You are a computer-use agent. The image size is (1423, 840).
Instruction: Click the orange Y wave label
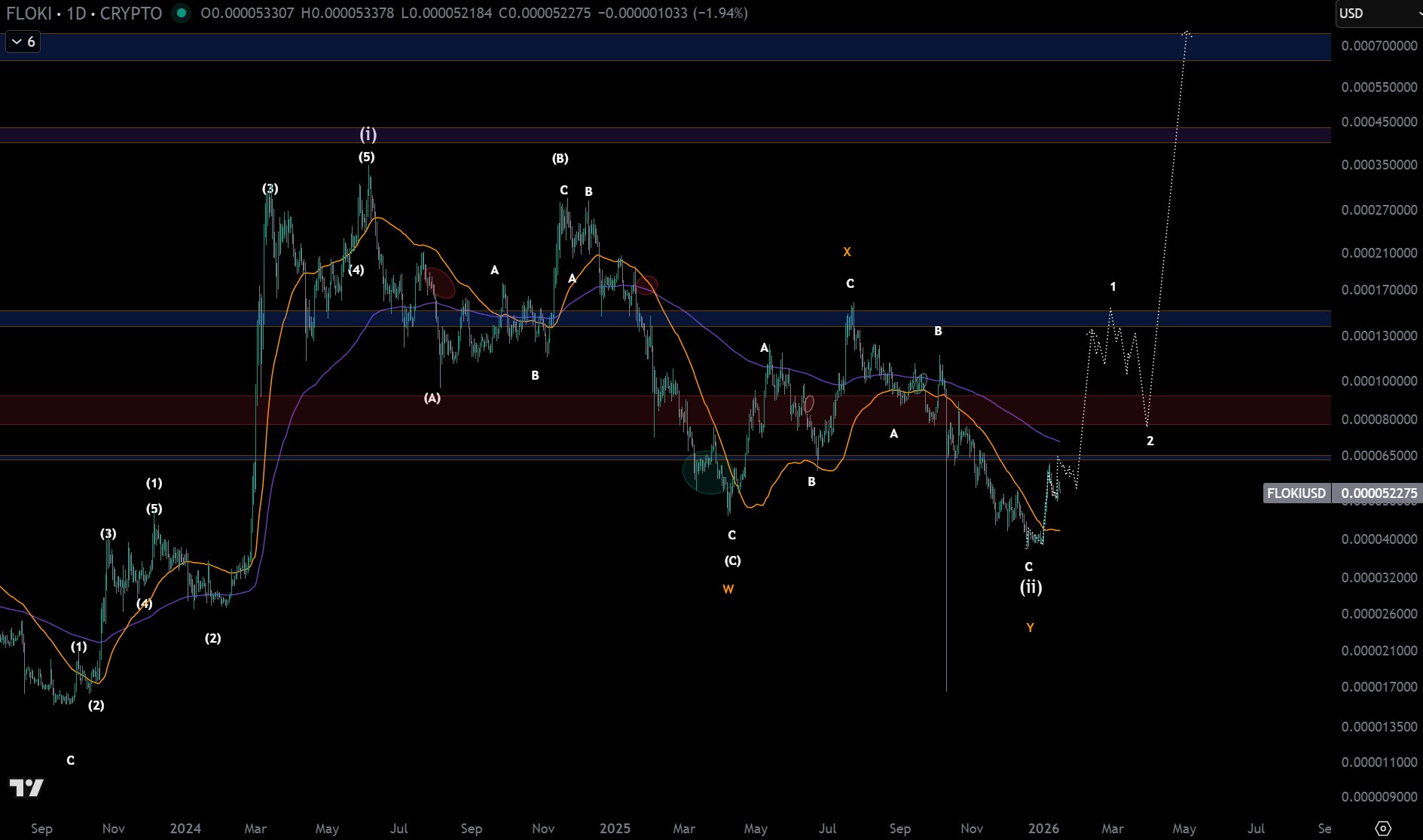1030,628
